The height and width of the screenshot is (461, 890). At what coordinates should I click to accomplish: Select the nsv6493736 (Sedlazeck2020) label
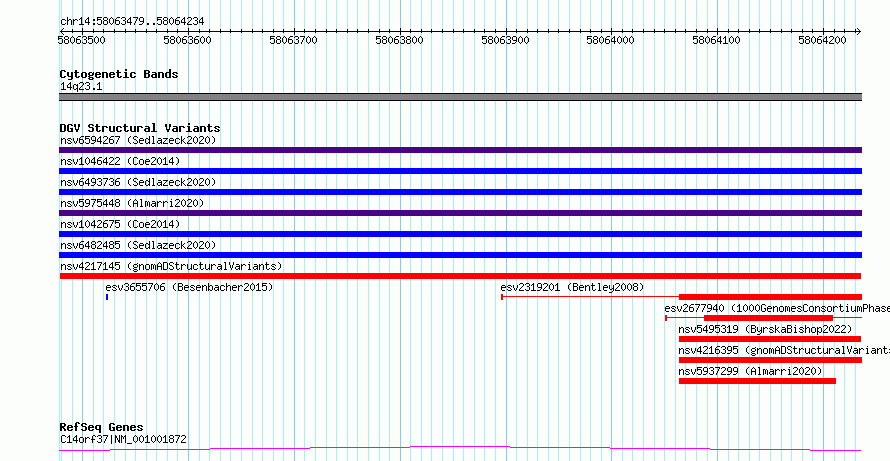tap(138, 182)
